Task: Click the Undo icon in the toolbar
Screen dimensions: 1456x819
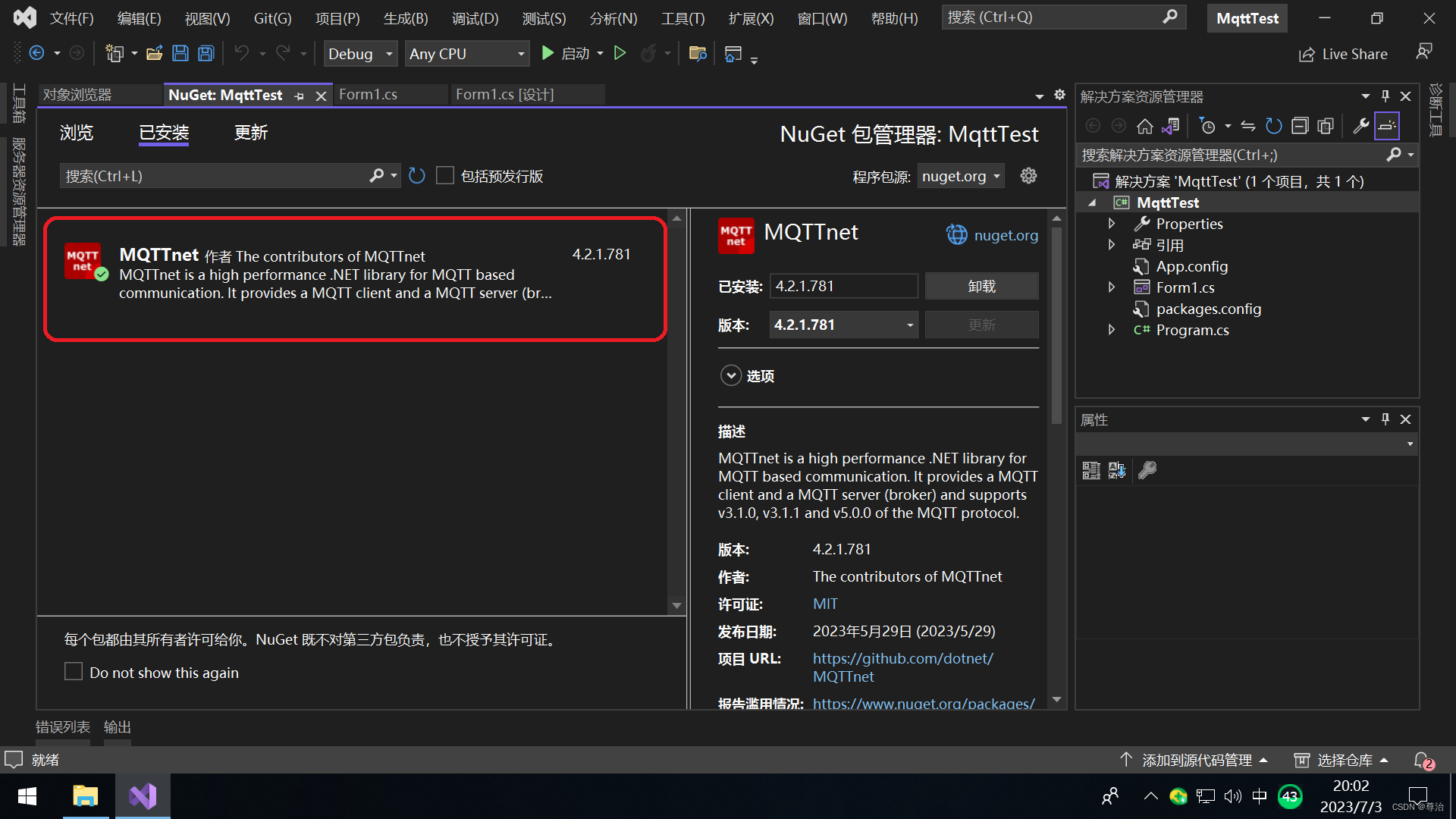Action: 241,53
